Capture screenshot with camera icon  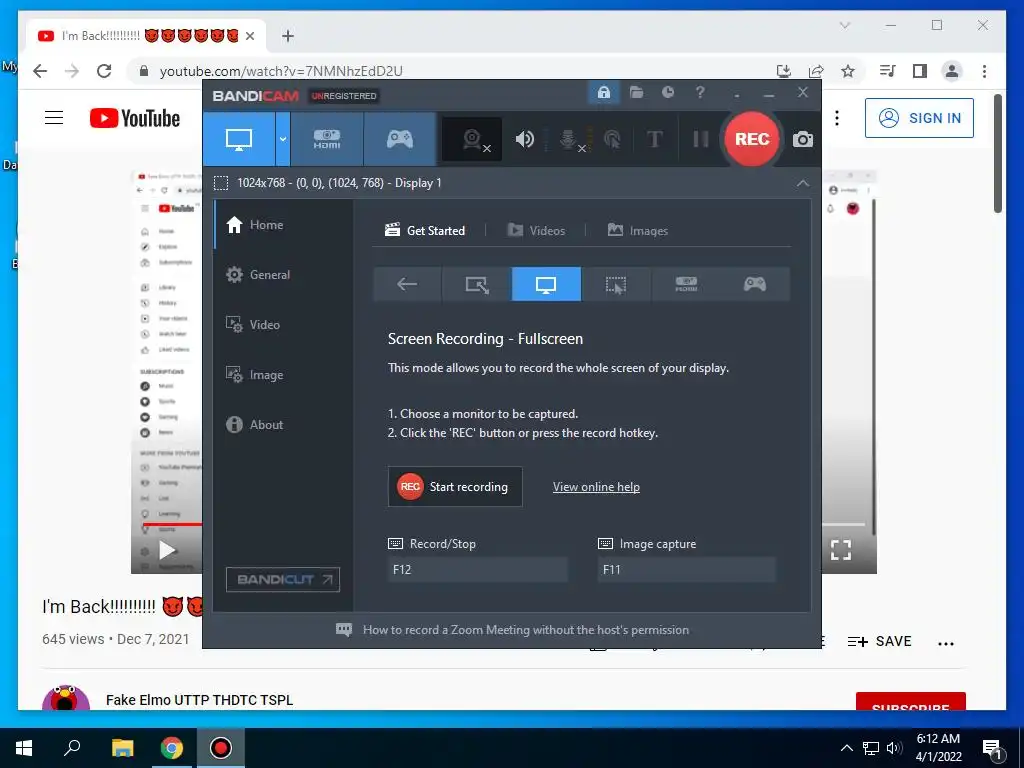pos(803,139)
